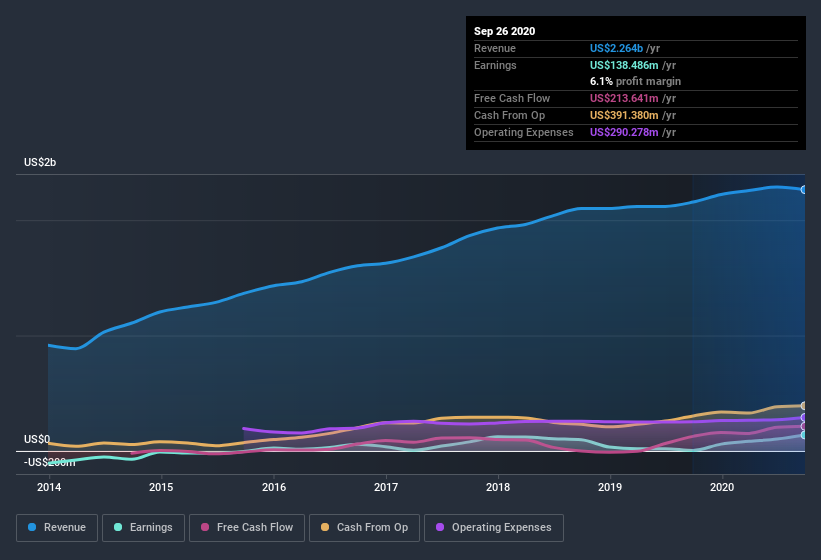Click the 2020 x-axis label

[x=722, y=487]
